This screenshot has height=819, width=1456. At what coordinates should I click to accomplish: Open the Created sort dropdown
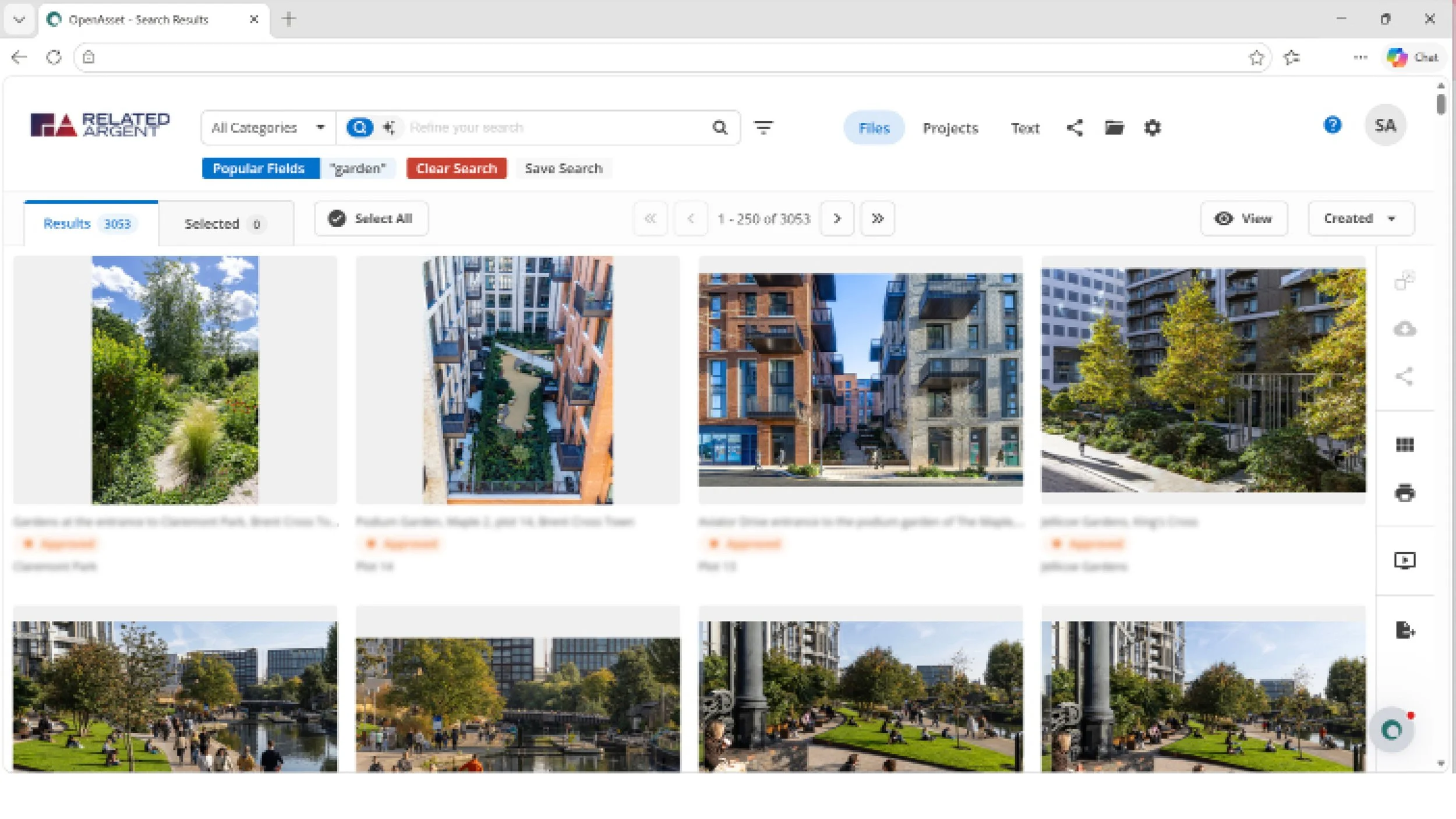point(1360,218)
